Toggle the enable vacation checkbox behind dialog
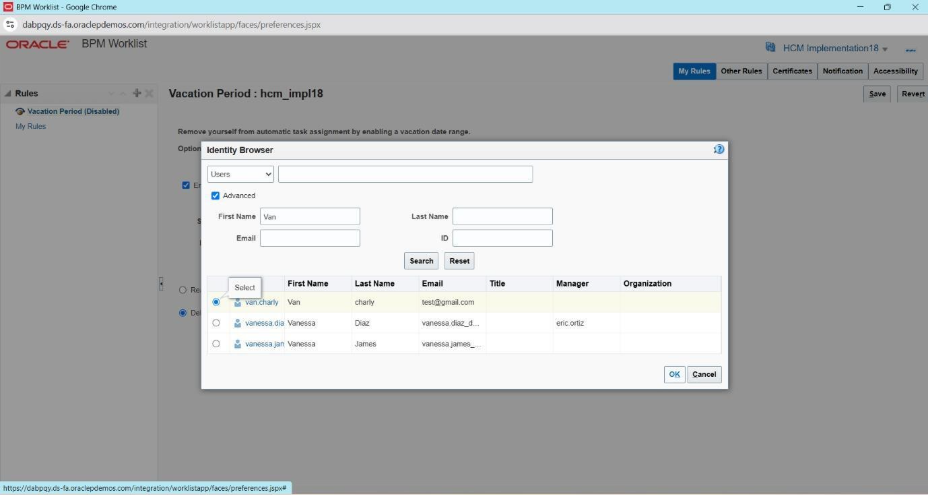This screenshot has width=928, height=495. [x=186, y=185]
